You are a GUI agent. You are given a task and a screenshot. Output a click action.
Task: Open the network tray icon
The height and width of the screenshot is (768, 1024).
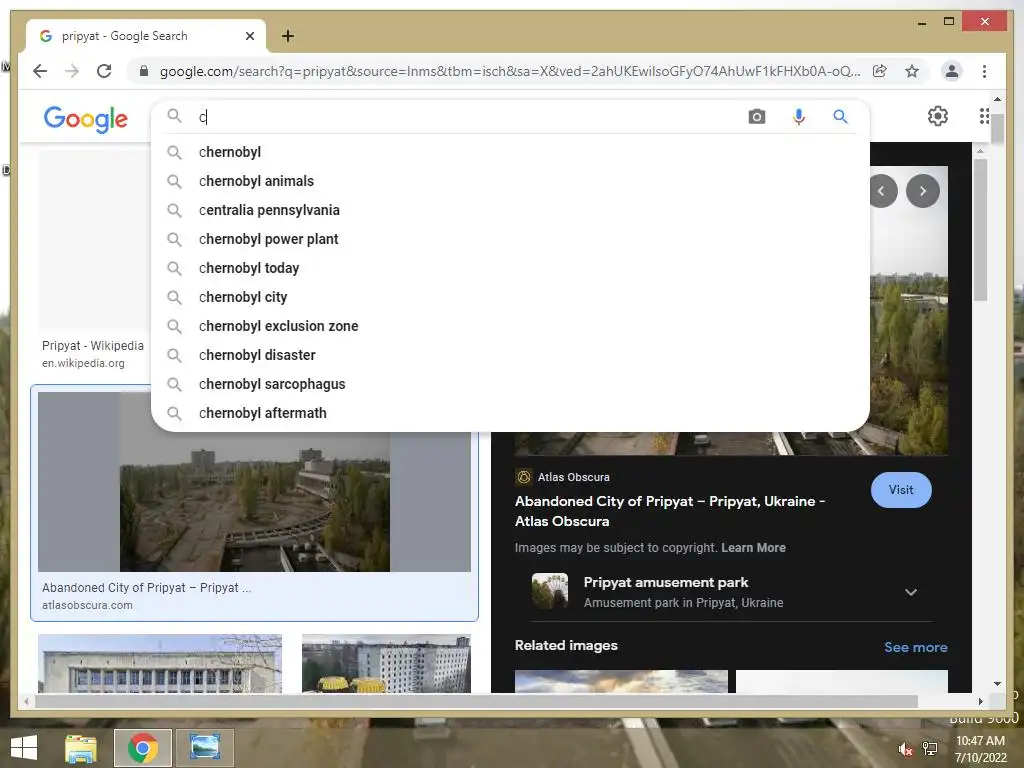point(929,749)
